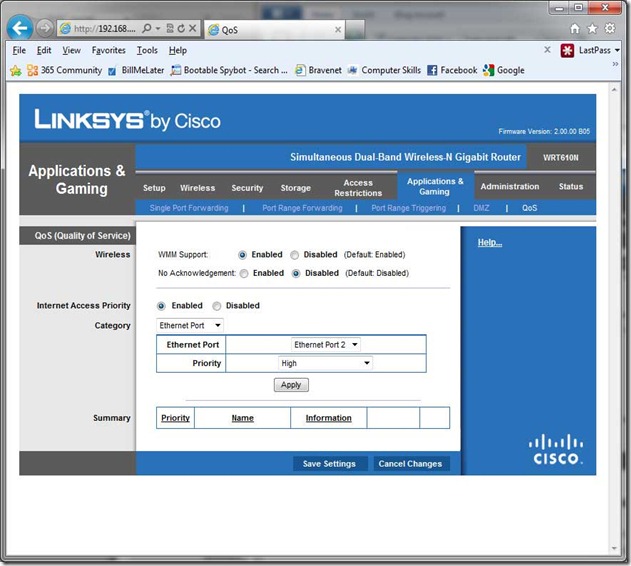This screenshot has height=566, width=631.
Task: Click the Stop loading X in address bar
Action: (193, 28)
